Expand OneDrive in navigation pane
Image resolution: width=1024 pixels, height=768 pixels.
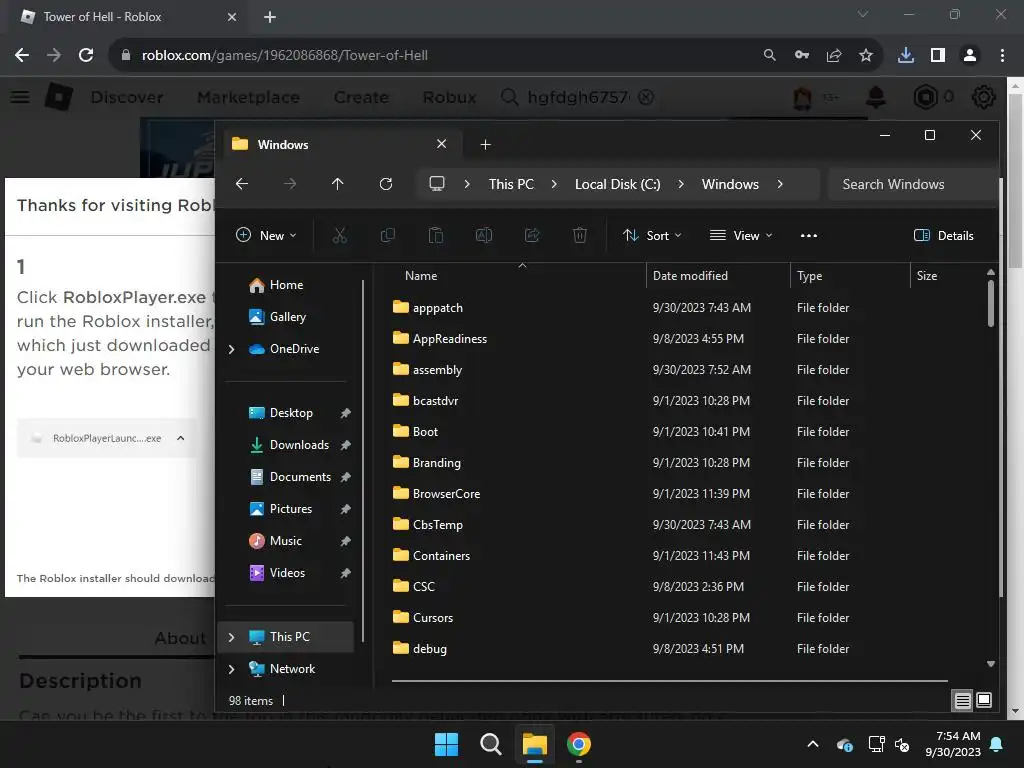pyautogui.click(x=231, y=349)
